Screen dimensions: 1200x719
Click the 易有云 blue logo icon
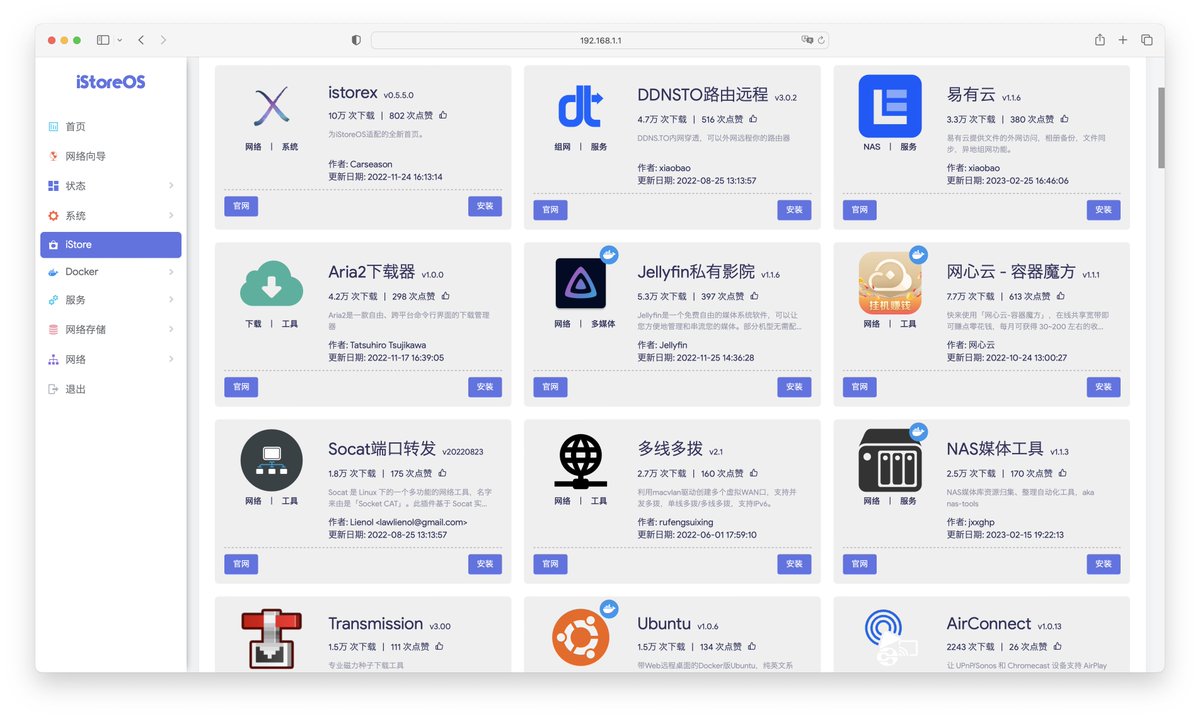(889, 106)
